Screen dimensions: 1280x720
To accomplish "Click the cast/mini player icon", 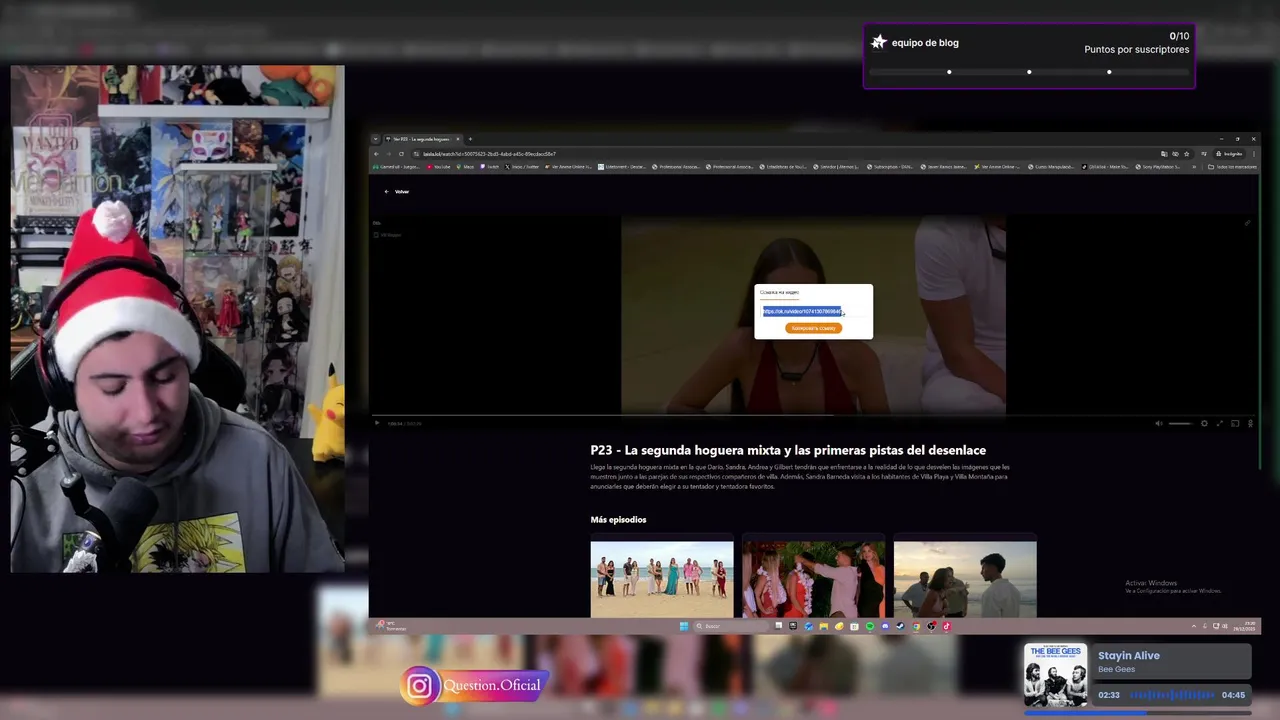I will tap(1235, 423).
